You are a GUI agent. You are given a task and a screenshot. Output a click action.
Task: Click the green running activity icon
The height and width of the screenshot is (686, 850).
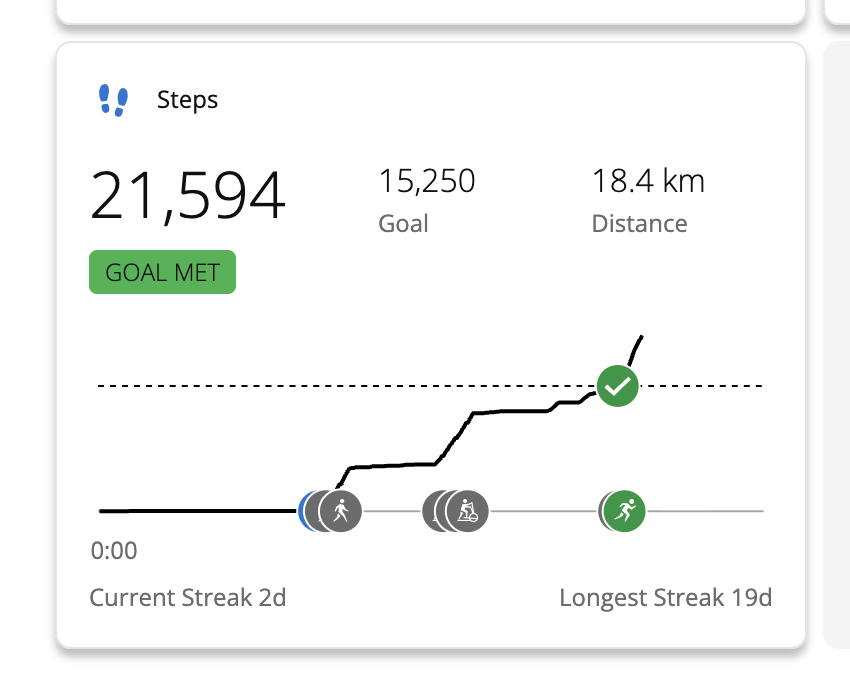pyautogui.click(x=625, y=511)
